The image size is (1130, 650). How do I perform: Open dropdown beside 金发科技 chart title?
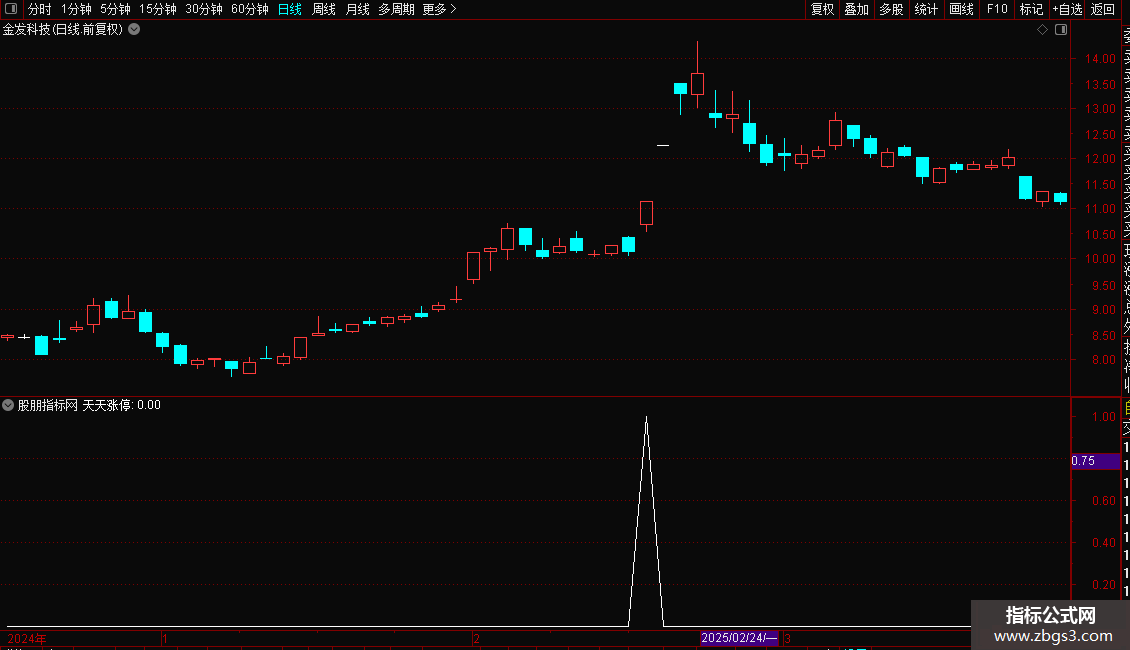(x=134, y=30)
